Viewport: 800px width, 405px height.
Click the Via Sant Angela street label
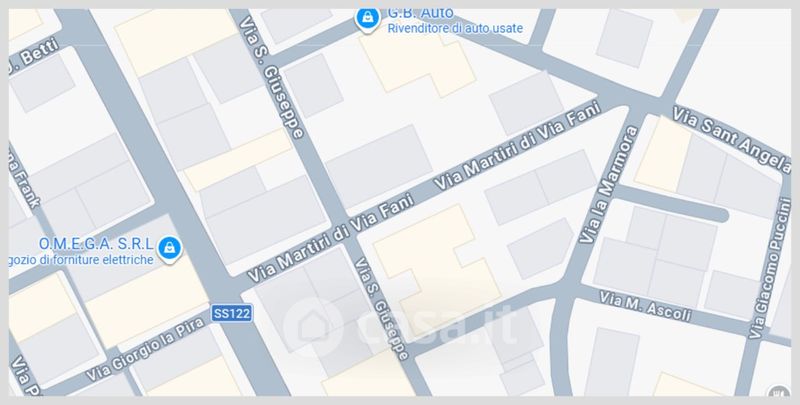coord(731,139)
